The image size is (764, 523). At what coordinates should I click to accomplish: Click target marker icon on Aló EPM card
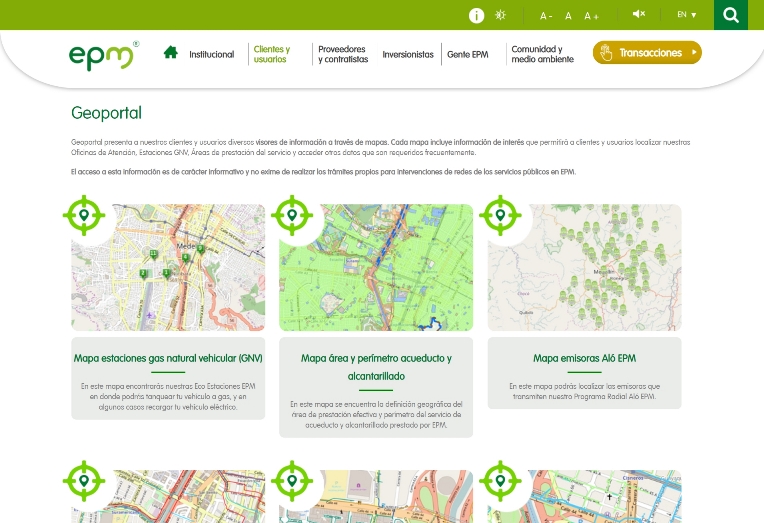[x=499, y=215]
